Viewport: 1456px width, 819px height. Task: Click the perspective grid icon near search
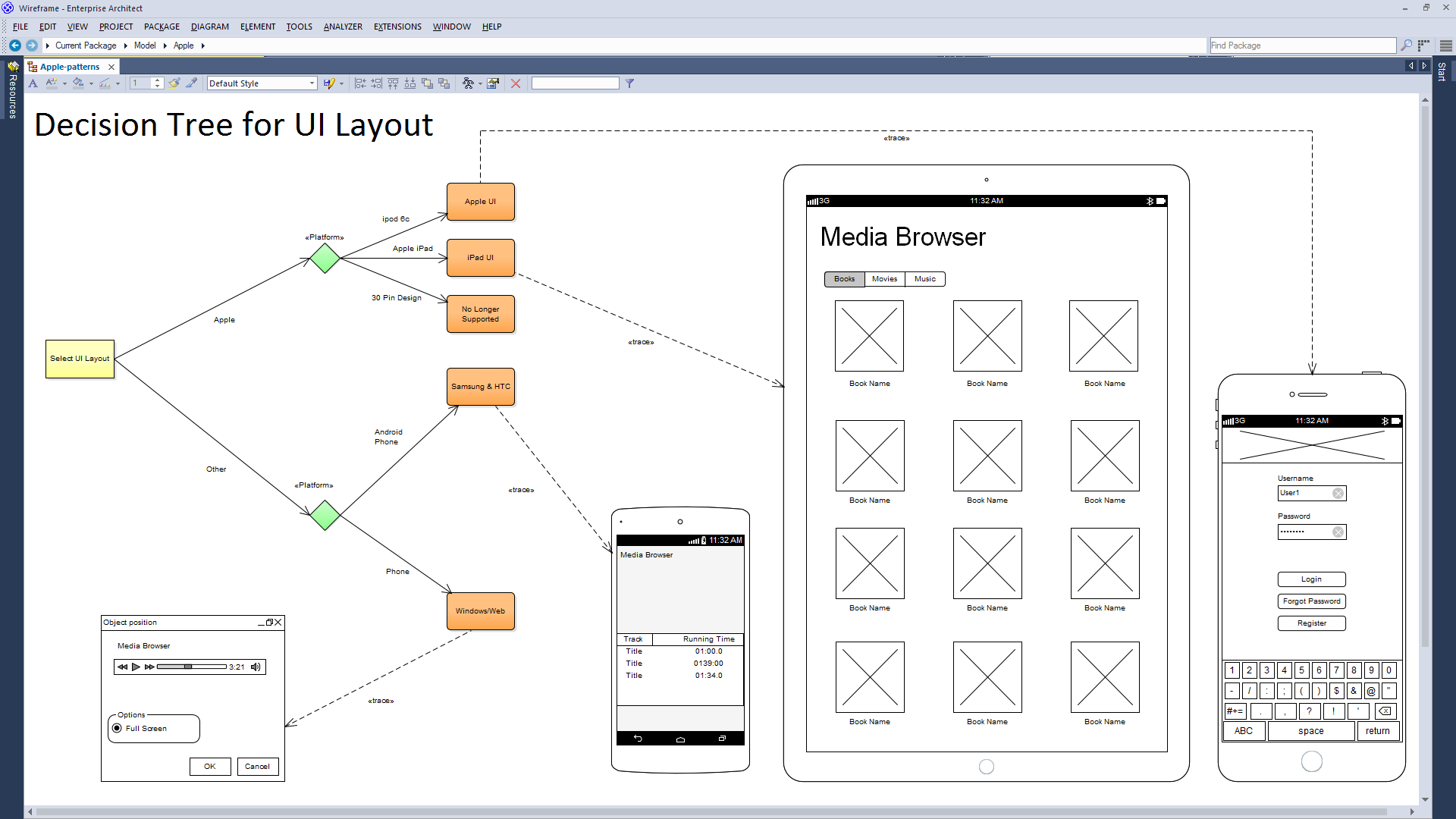[x=1423, y=45]
